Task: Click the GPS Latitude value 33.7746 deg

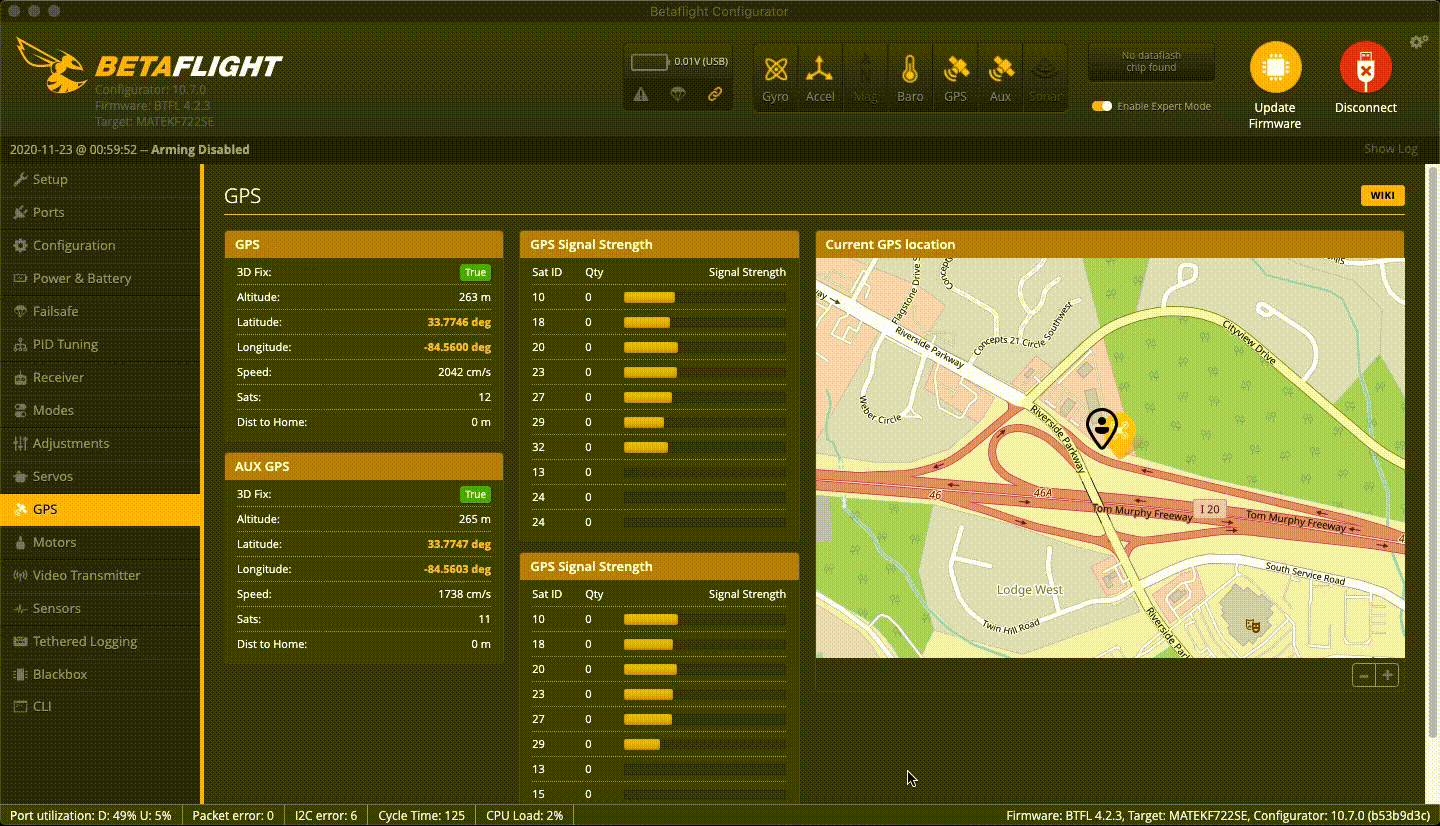Action: [459, 322]
